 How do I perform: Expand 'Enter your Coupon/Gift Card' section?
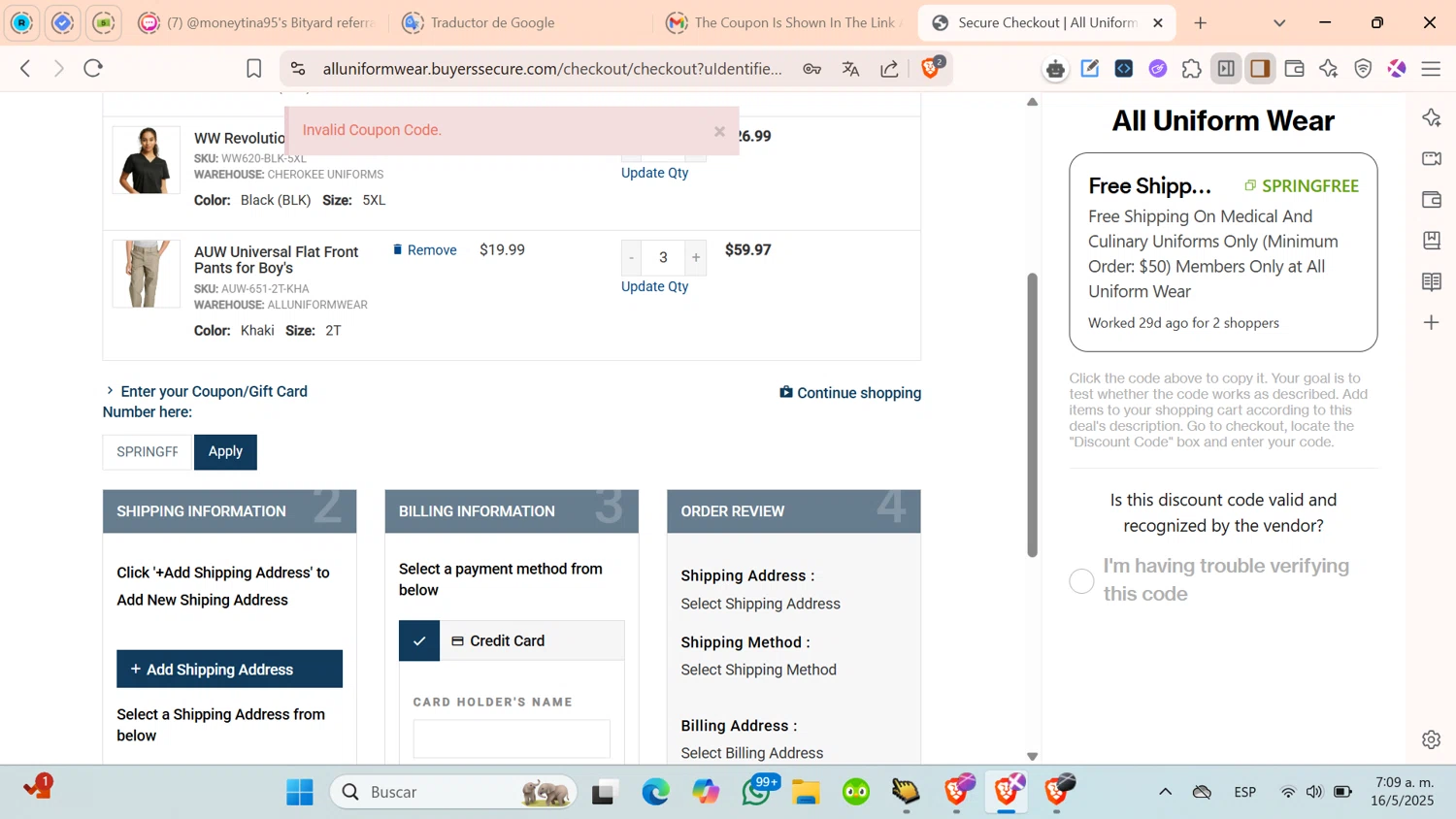206,401
